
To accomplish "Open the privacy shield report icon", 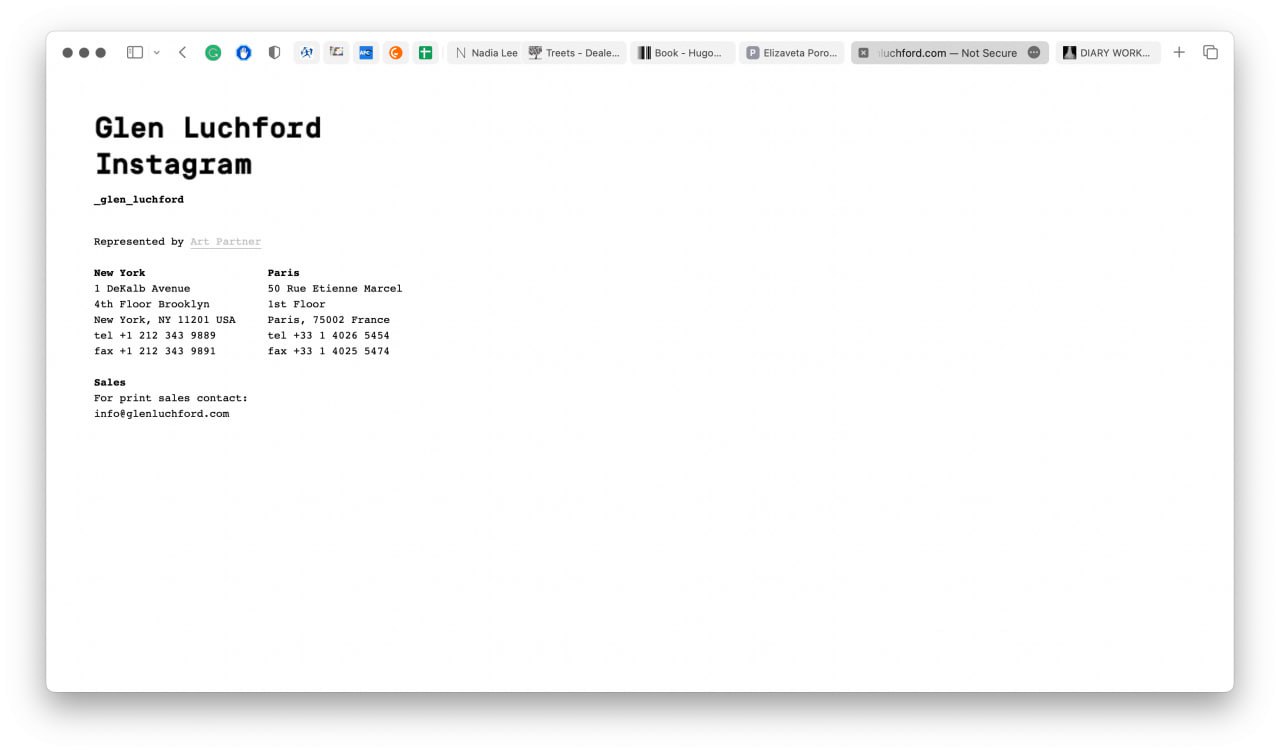I will [x=274, y=53].
